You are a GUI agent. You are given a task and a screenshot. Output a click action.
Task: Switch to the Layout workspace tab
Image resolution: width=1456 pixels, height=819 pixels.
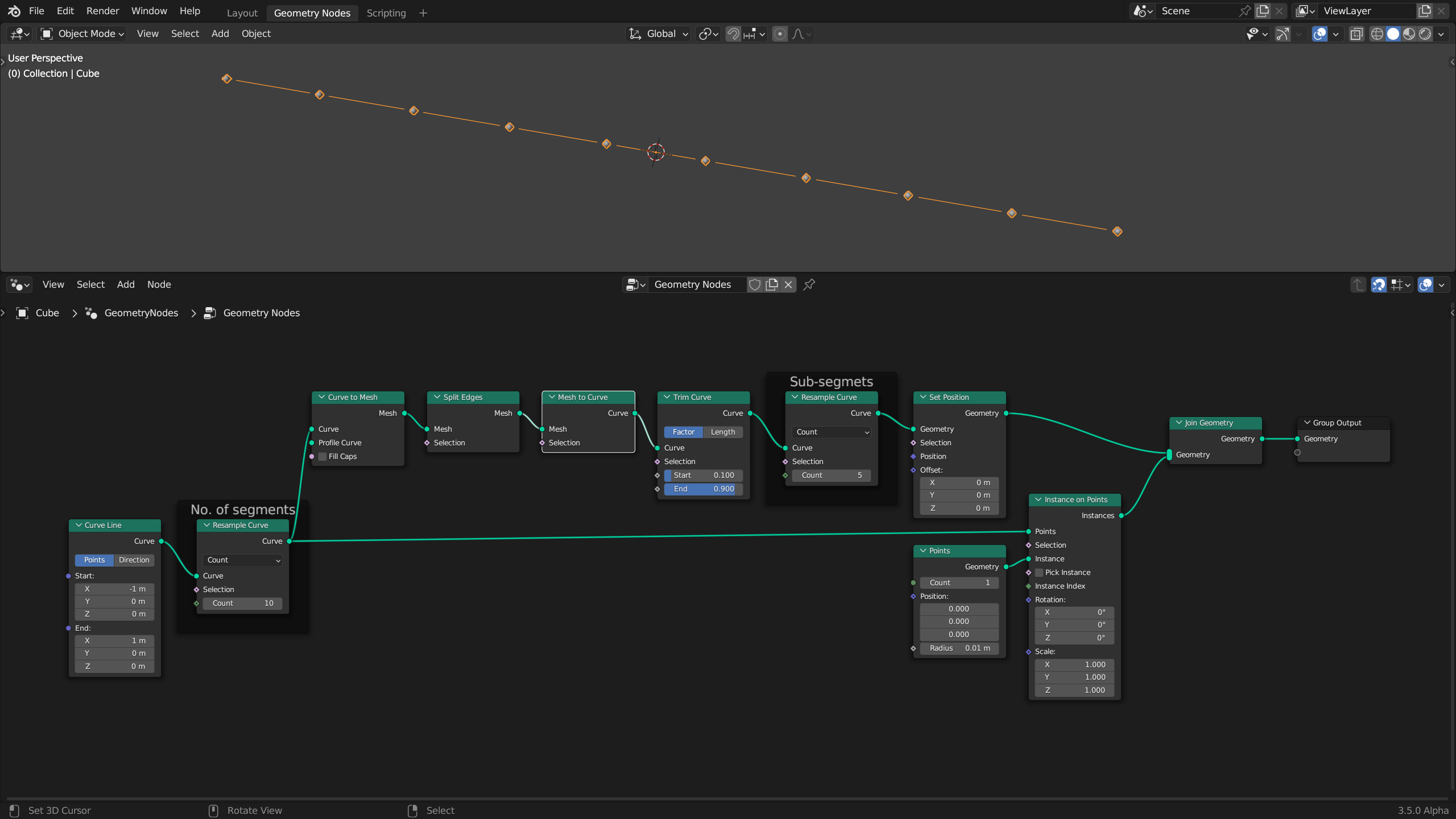(x=242, y=13)
